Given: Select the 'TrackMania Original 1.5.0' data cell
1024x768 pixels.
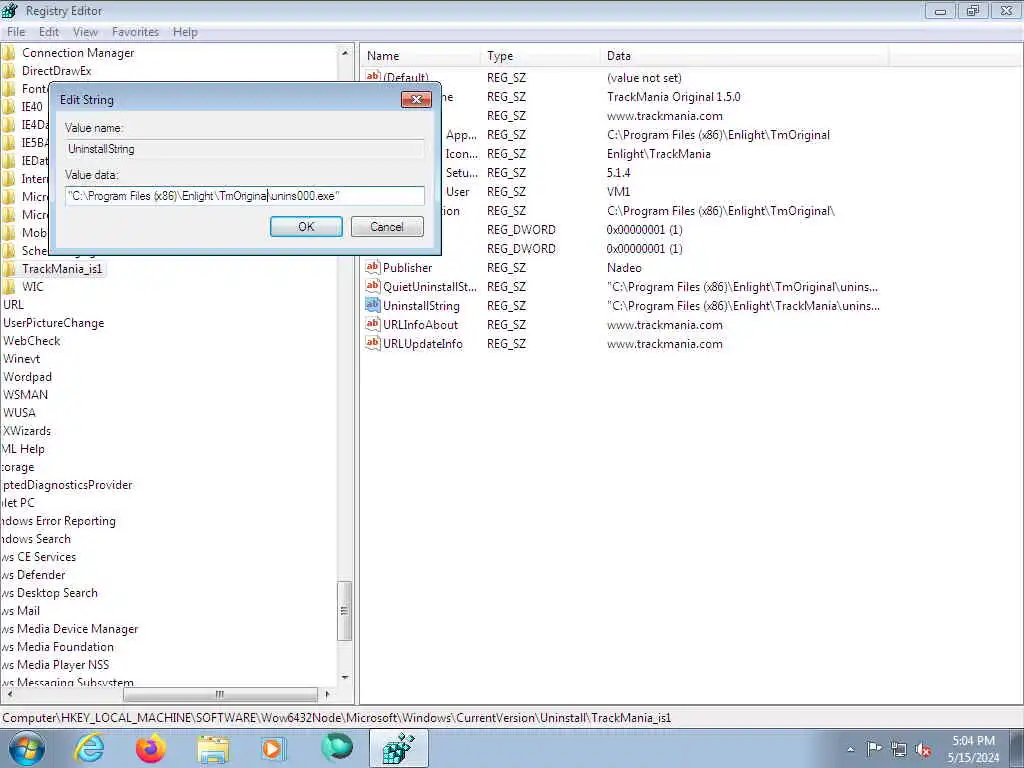Looking at the screenshot, I should point(673,97).
